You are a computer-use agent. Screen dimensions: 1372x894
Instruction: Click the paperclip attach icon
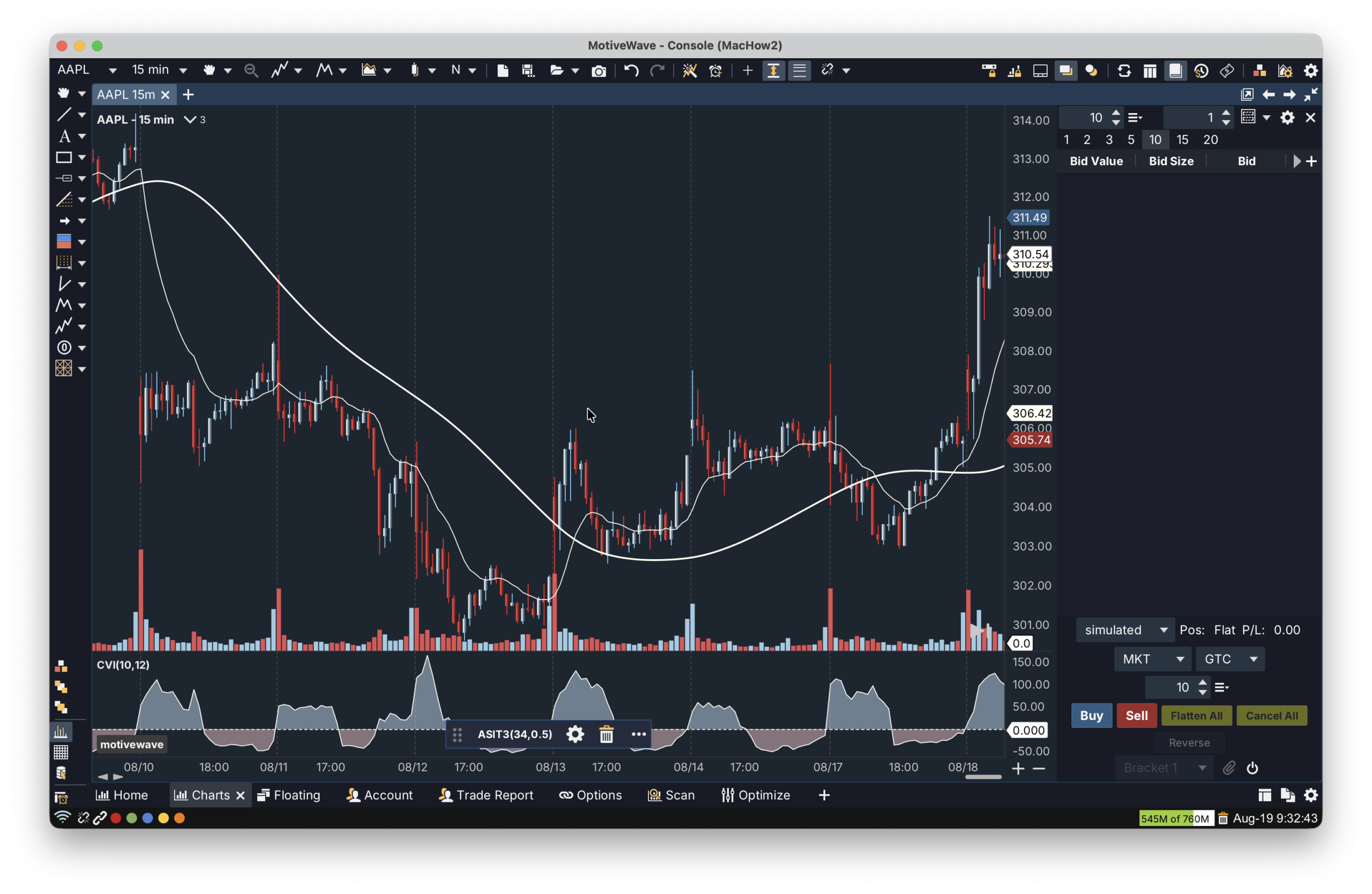pyautogui.click(x=1228, y=768)
